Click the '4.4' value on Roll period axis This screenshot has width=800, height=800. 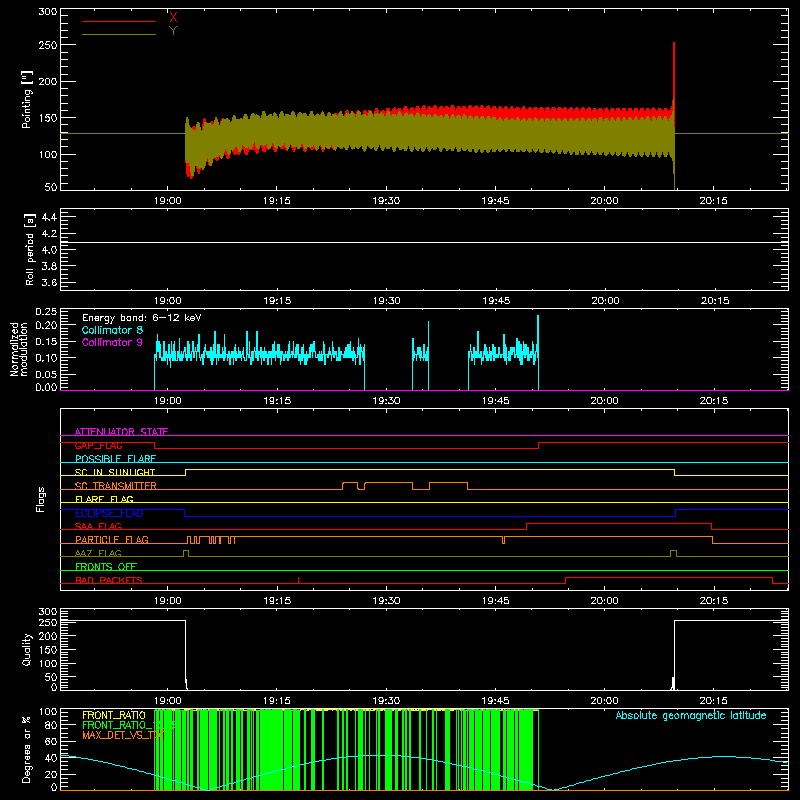[x=49, y=217]
